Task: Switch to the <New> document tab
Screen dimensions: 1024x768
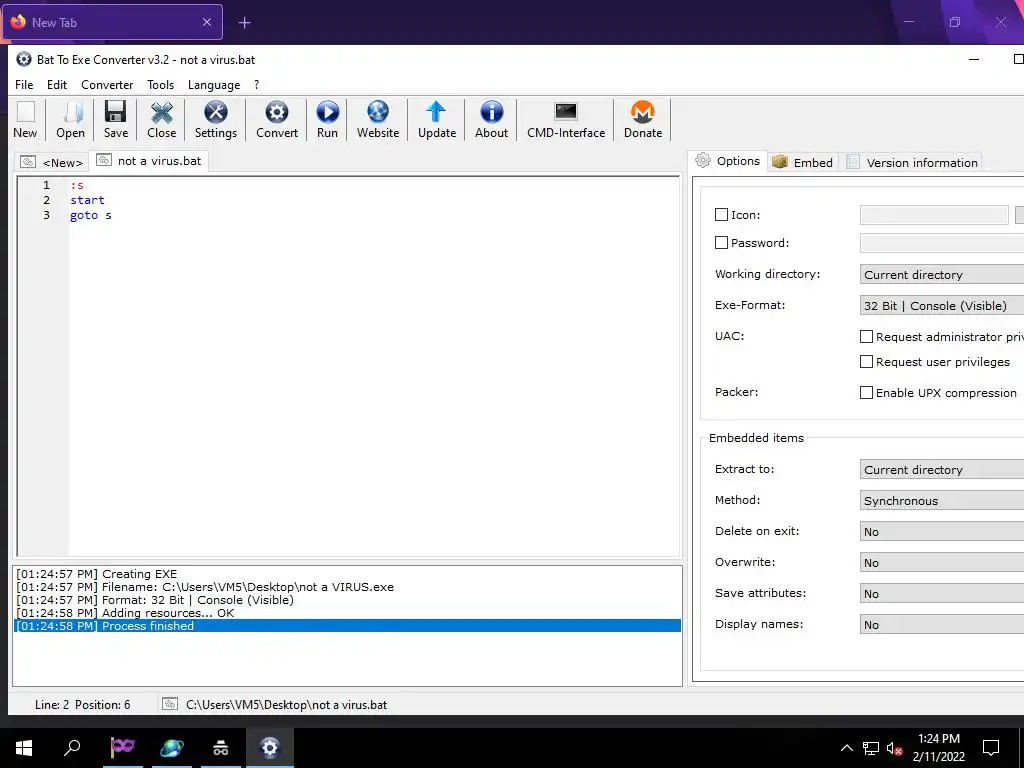Action: [x=52, y=162]
